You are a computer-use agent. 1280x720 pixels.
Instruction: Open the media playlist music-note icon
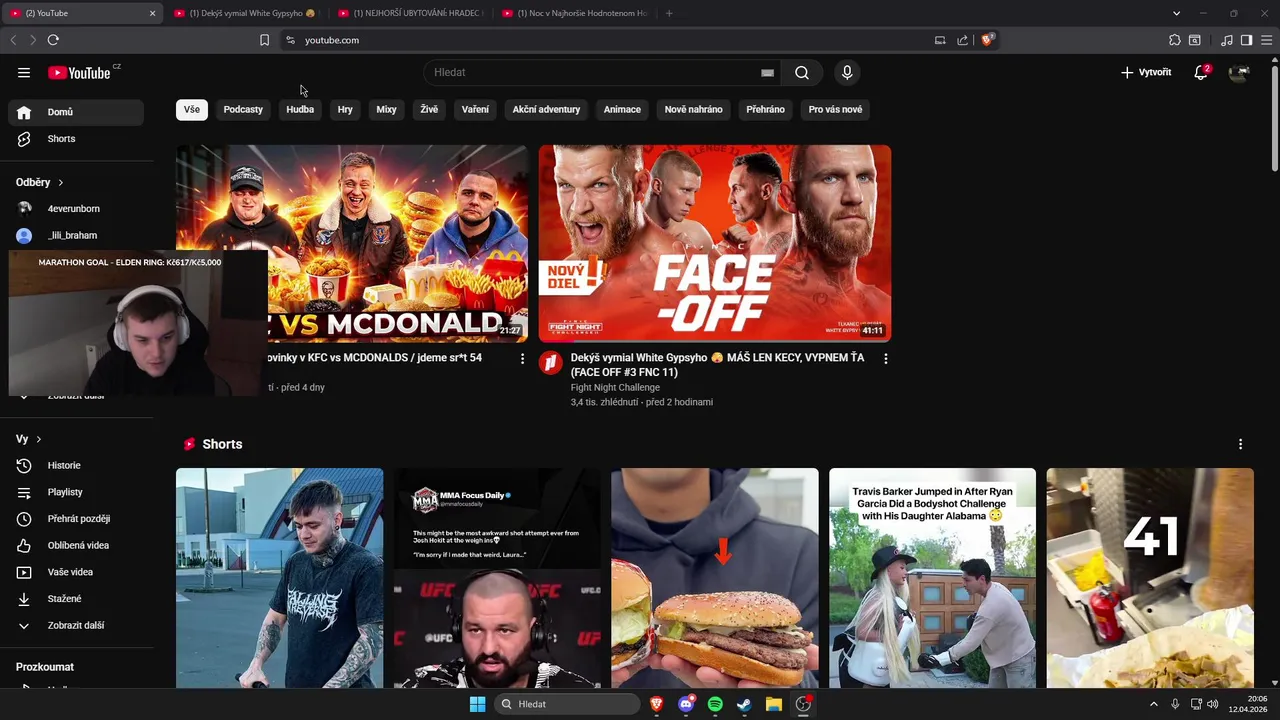point(1227,40)
